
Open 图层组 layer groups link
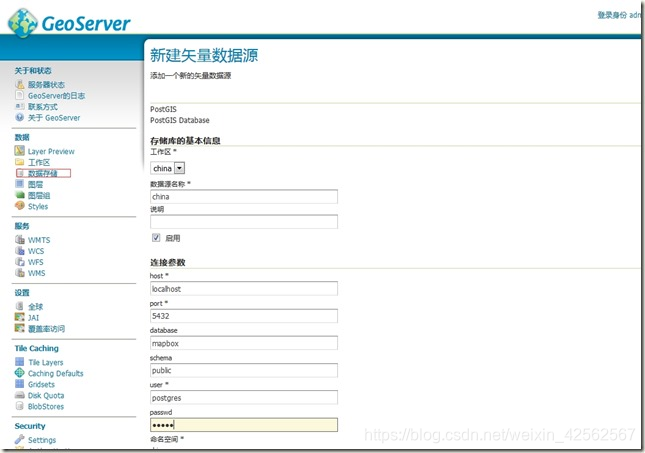tap(39, 195)
